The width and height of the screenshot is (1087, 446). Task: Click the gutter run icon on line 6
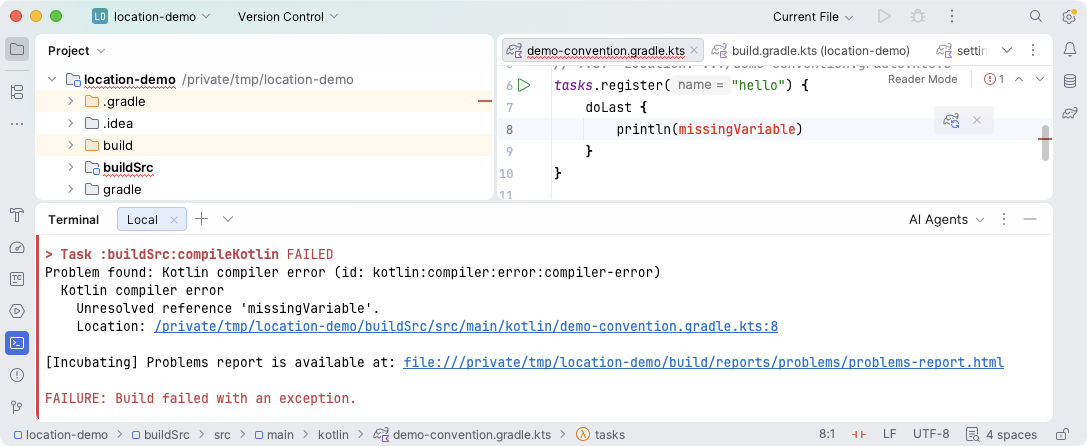coord(525,85)
